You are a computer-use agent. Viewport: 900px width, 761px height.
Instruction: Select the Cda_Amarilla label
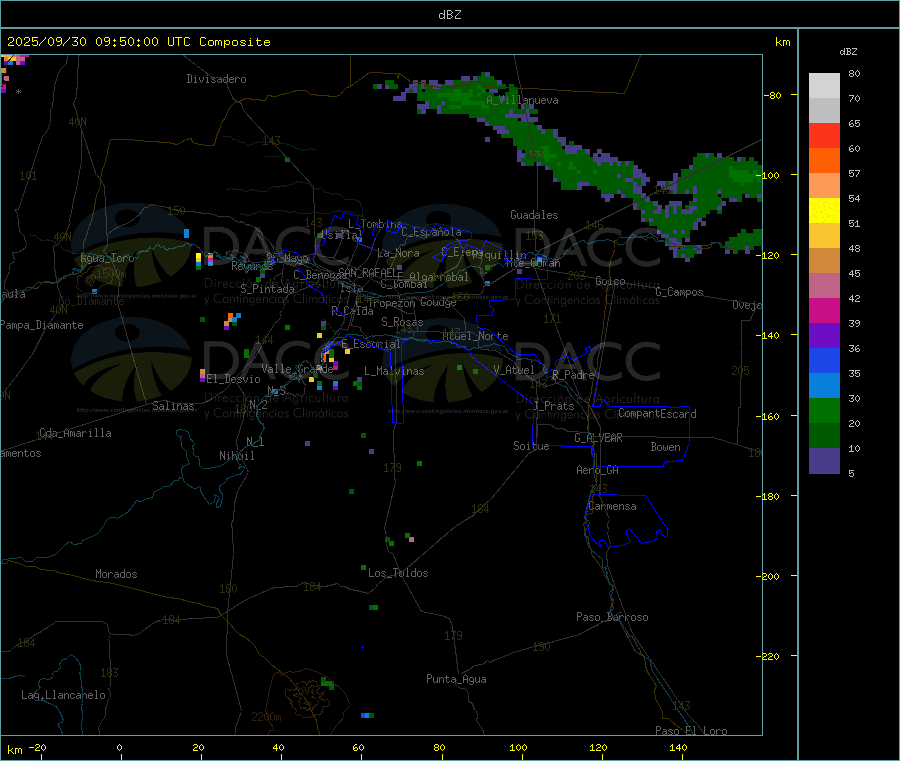pyautogui.click(x=75, y=433)
